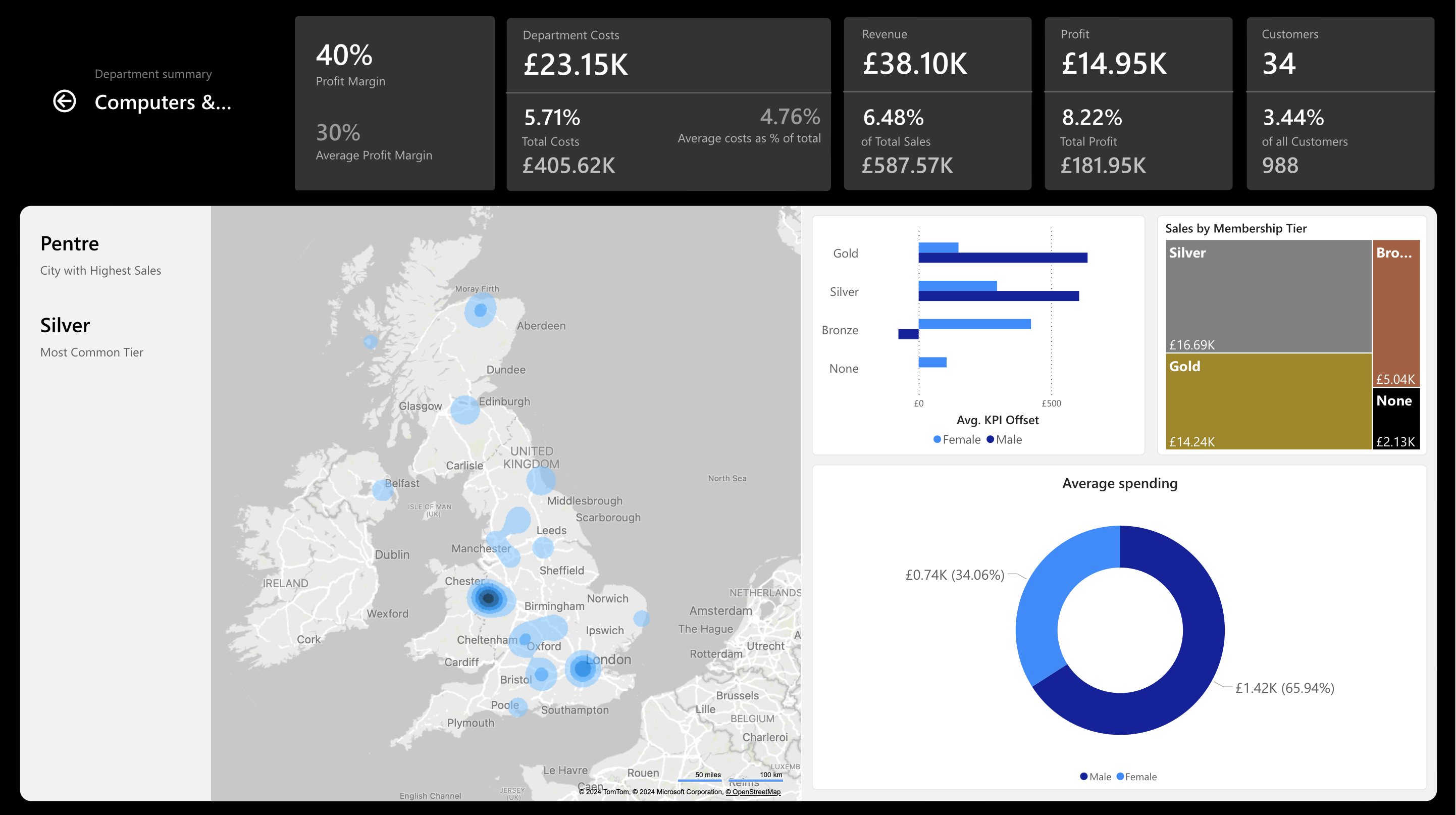This screenshot has width=1456, height=815.
Task: Click the Female legend marker under donut chart
Action: (x=1120, y=777)
